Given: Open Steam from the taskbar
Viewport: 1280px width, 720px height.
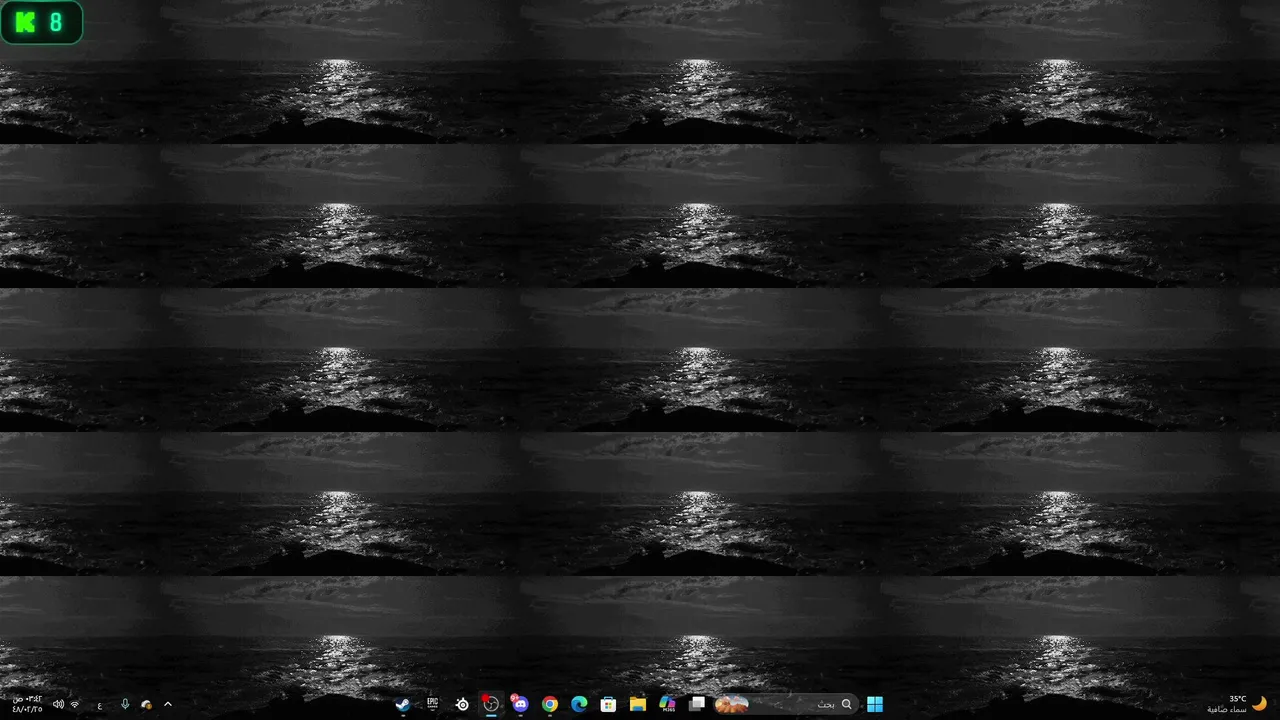Looking at the screenshot, I should pyautogui.click(x=402, y=704).
